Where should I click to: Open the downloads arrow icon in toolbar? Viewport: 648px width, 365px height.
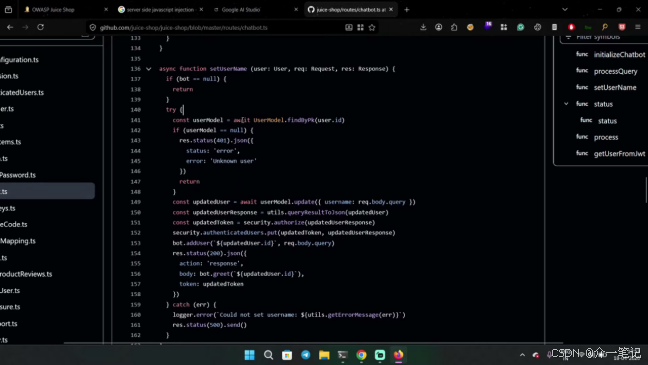click(x=423, y=27)
